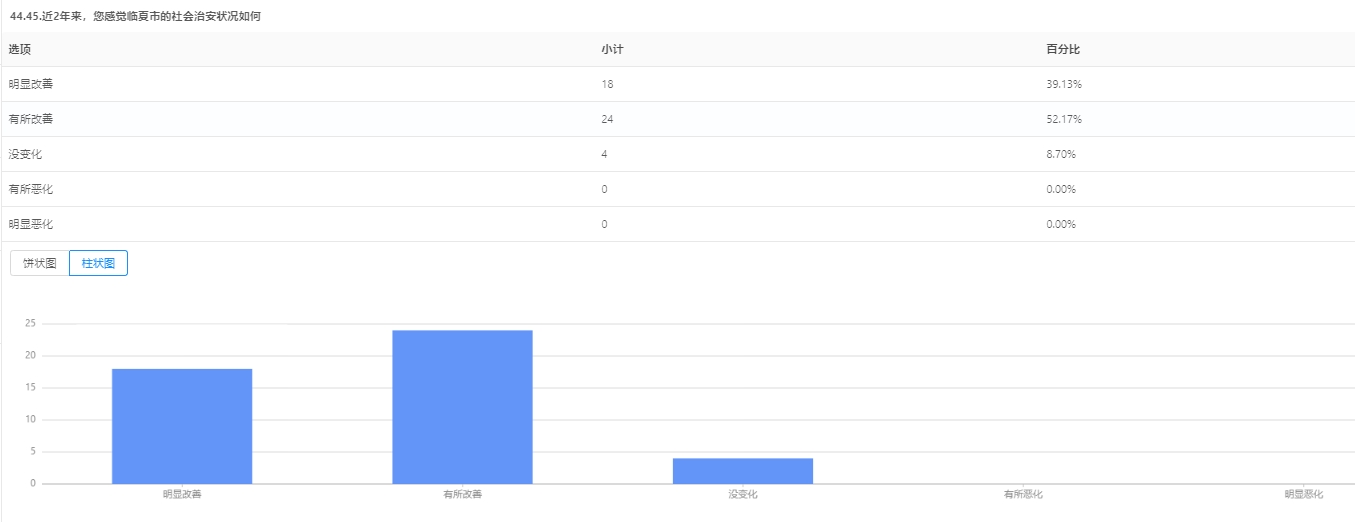The image size is (1355, 522).
Task: Click the blue 明显改善 bar in chart
Action: pyautogui.click(x=182, y=426)
